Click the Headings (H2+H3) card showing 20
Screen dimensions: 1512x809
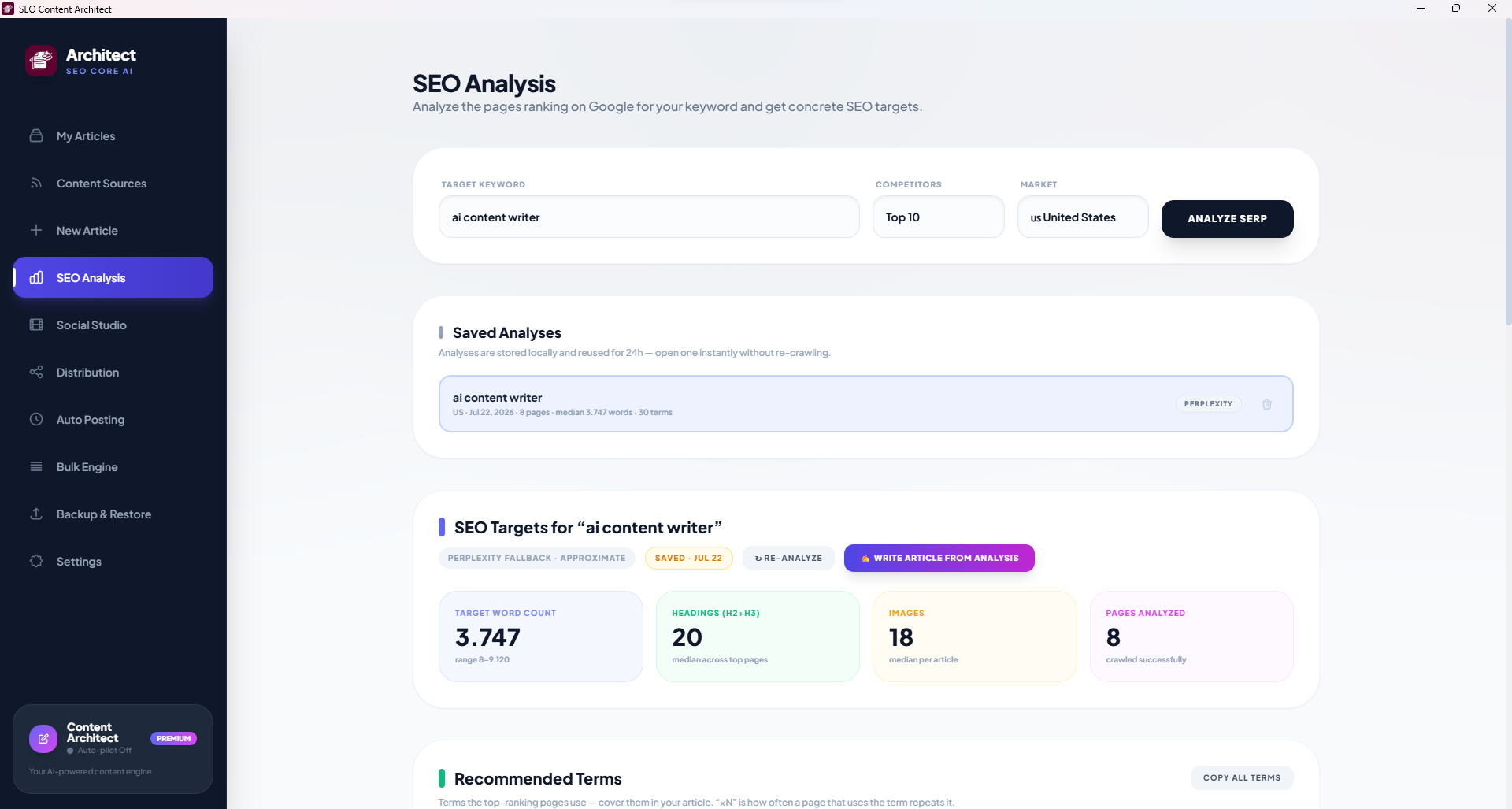758,636
